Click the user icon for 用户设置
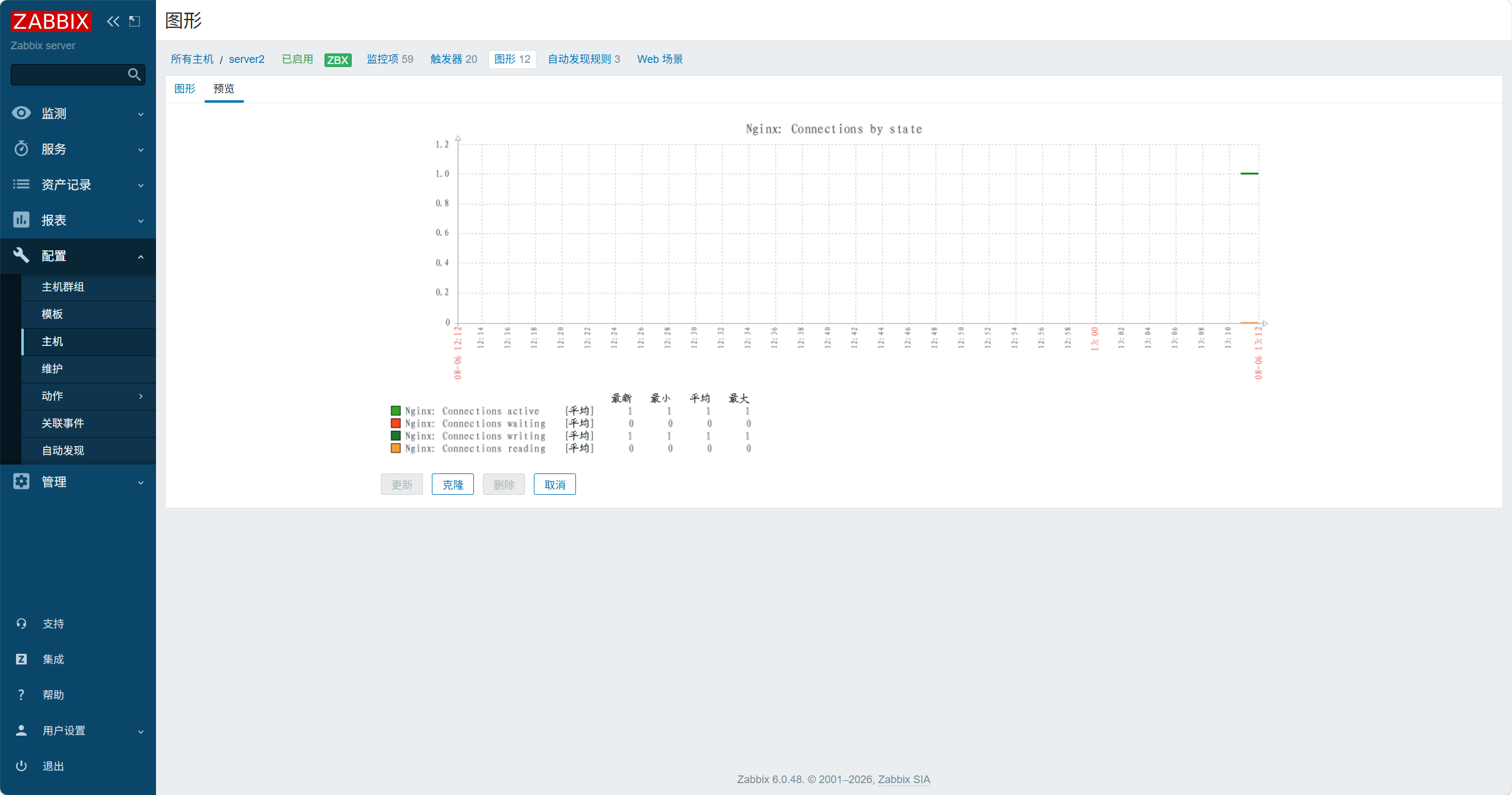The height and width of the screenshot is (795, 1512). pyautogui.click(x=21, y=730)
